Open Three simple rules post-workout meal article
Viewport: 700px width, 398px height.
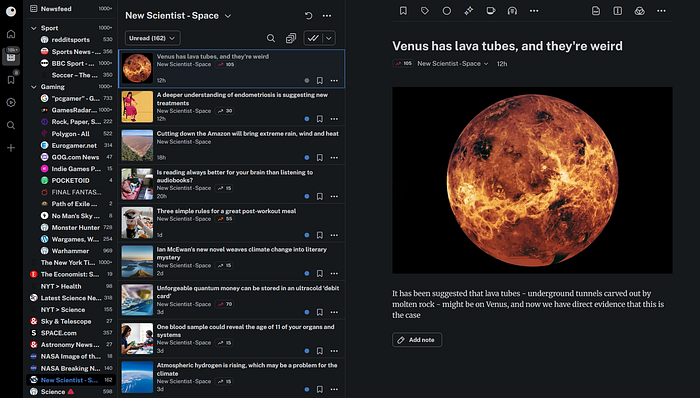226,211
